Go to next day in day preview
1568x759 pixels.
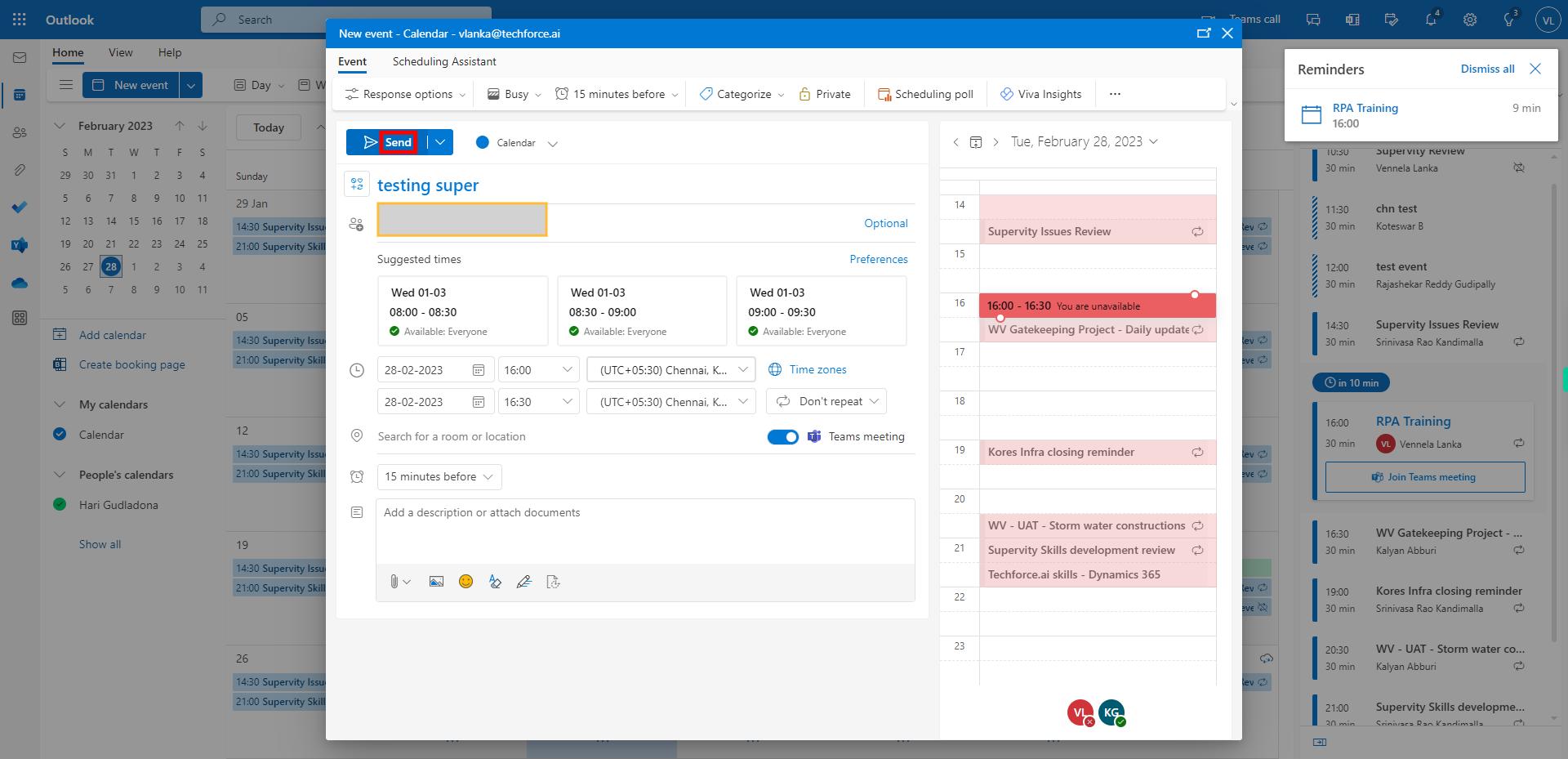[996, 142]
